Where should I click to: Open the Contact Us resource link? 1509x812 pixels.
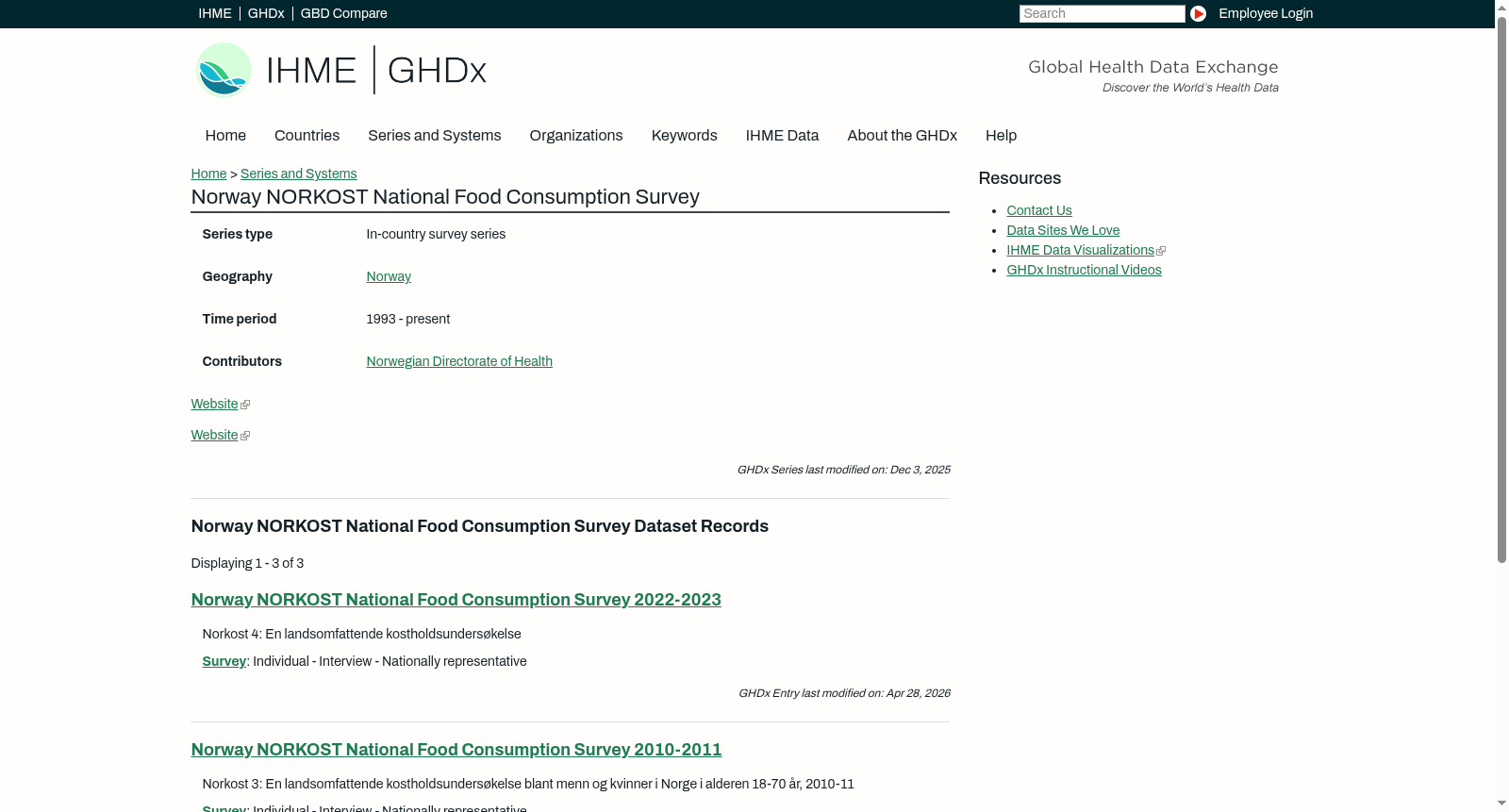(x=1039, y=210)
